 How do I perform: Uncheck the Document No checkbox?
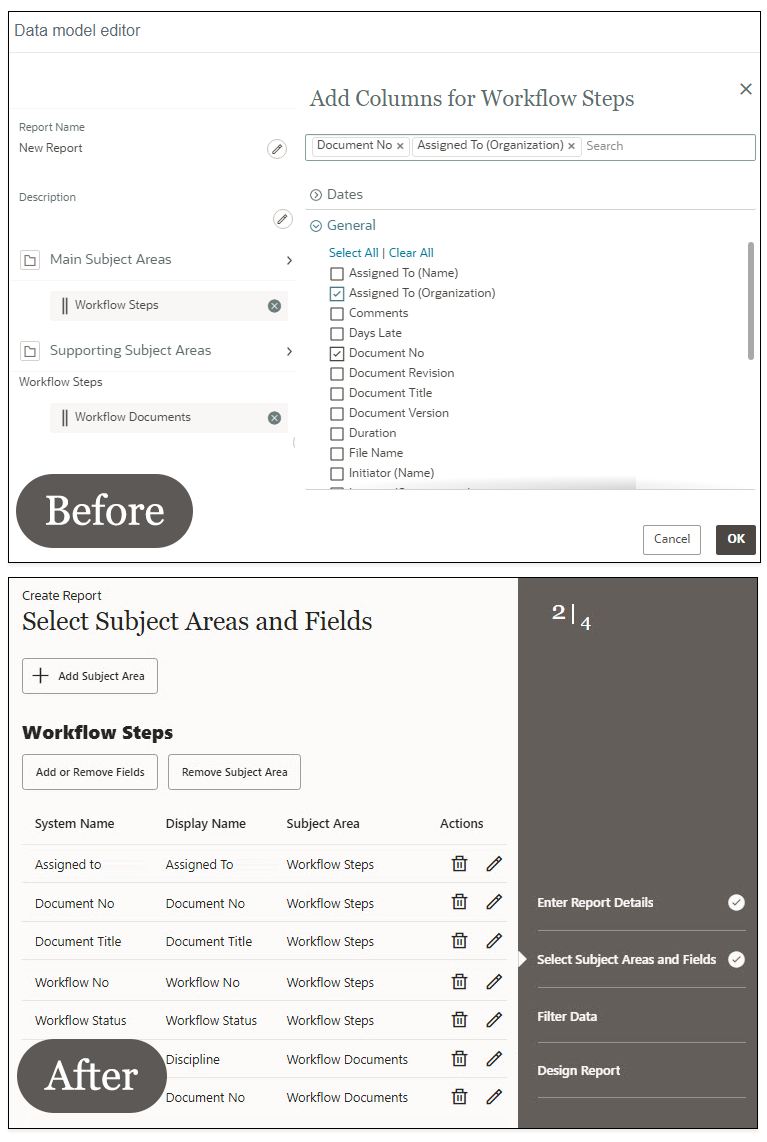click(337, 354)
